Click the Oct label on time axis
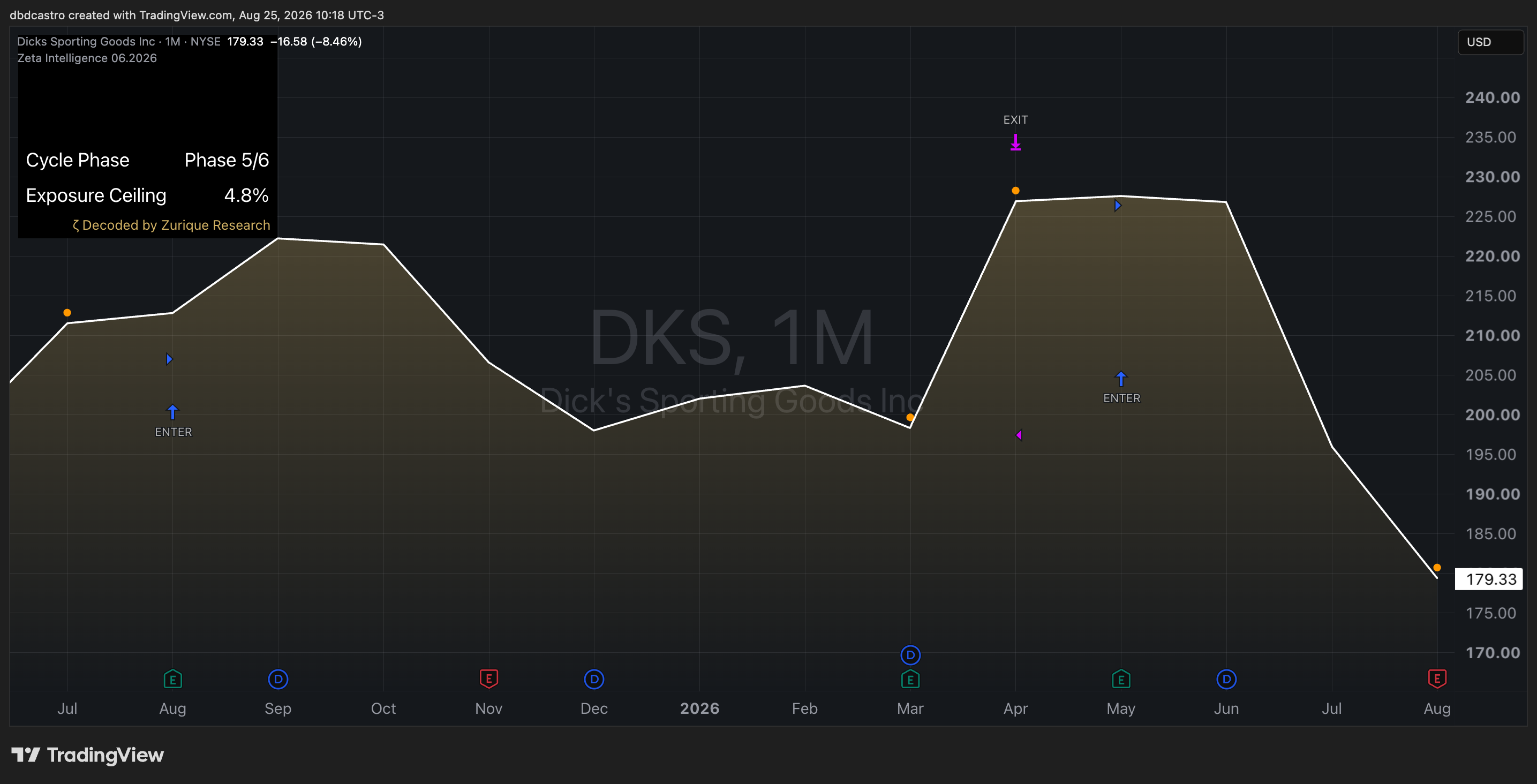1537x784 pixels. click(x=383, y=708)
